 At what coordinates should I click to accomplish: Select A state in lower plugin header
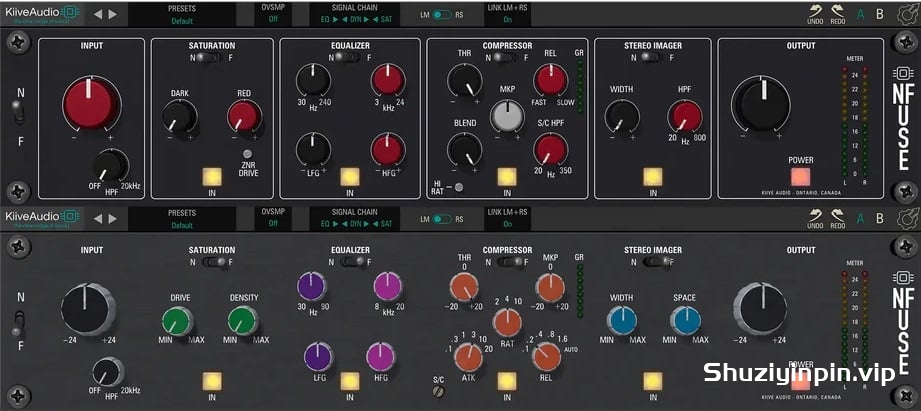[x=861, y=219]
